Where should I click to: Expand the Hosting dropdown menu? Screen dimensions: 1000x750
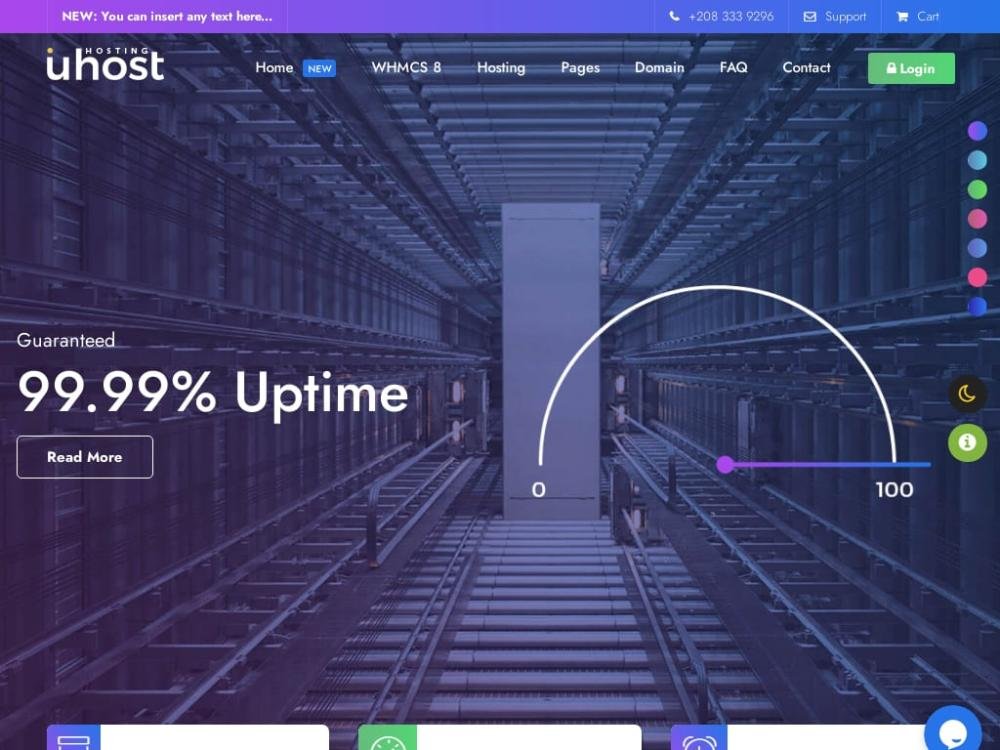501,68
